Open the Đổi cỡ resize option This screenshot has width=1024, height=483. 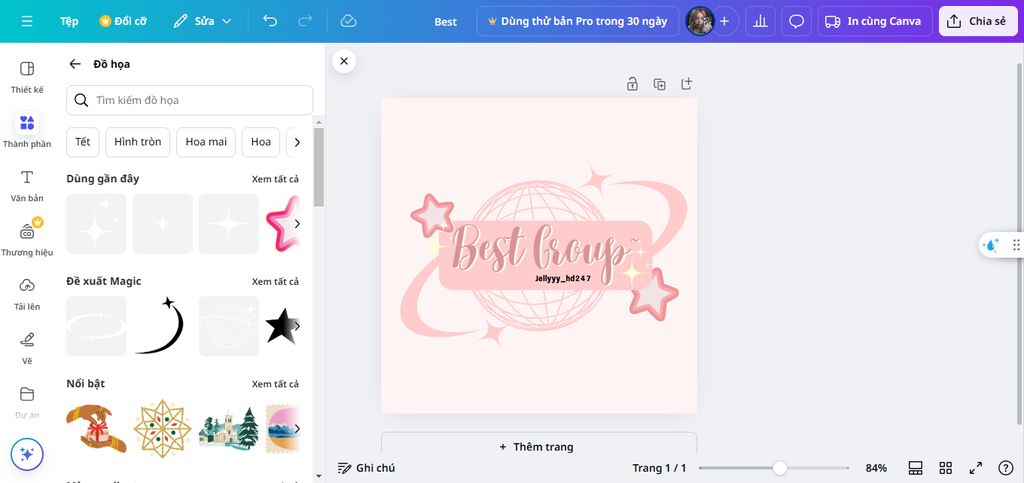coord(123,21)
